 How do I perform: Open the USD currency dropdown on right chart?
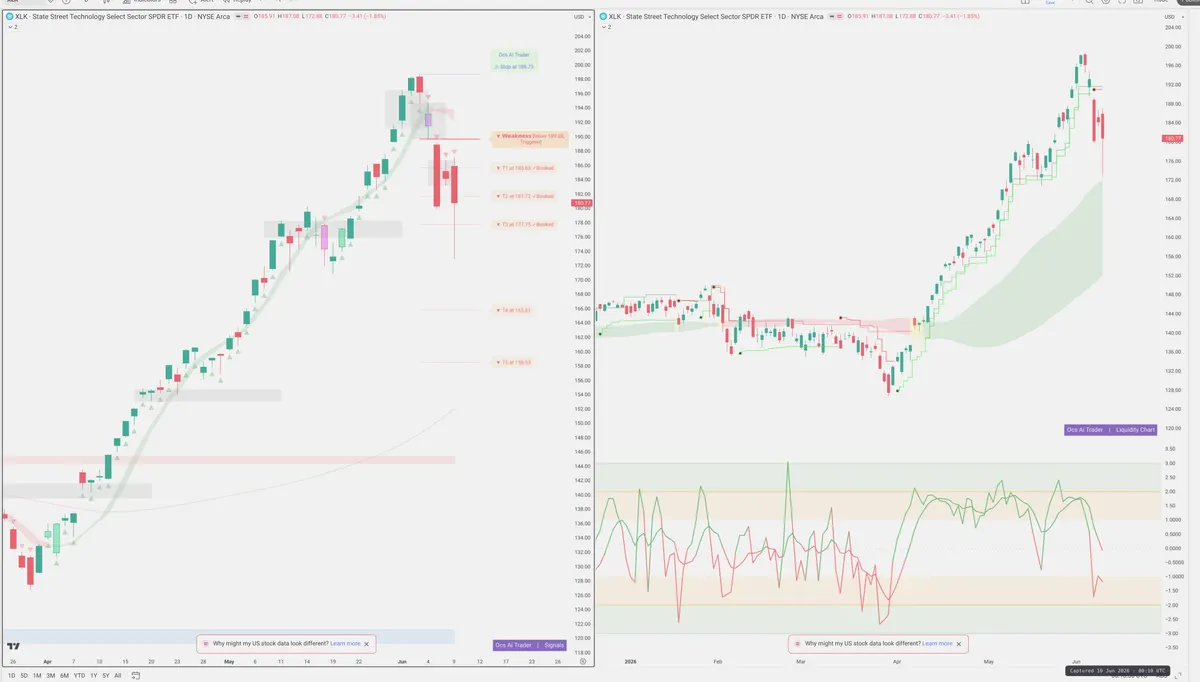1175,17
